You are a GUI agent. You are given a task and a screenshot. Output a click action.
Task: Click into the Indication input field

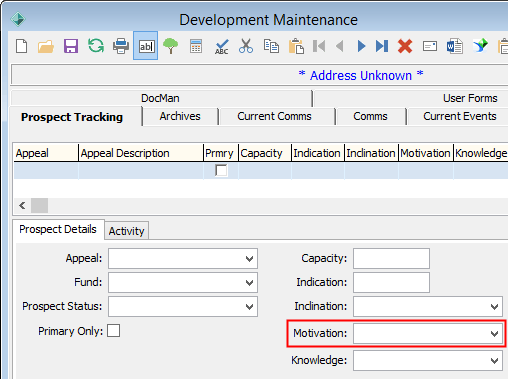pyautogui.click(x=391, y=282)
